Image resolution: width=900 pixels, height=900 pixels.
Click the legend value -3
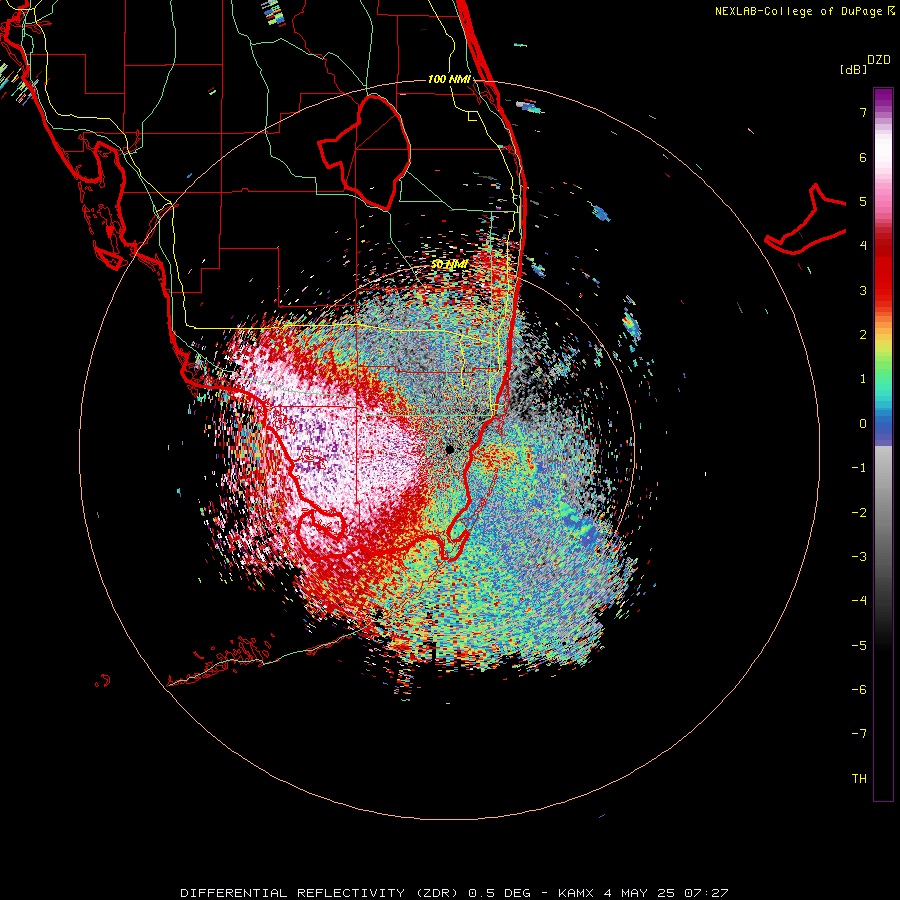(x=859, y=557)
